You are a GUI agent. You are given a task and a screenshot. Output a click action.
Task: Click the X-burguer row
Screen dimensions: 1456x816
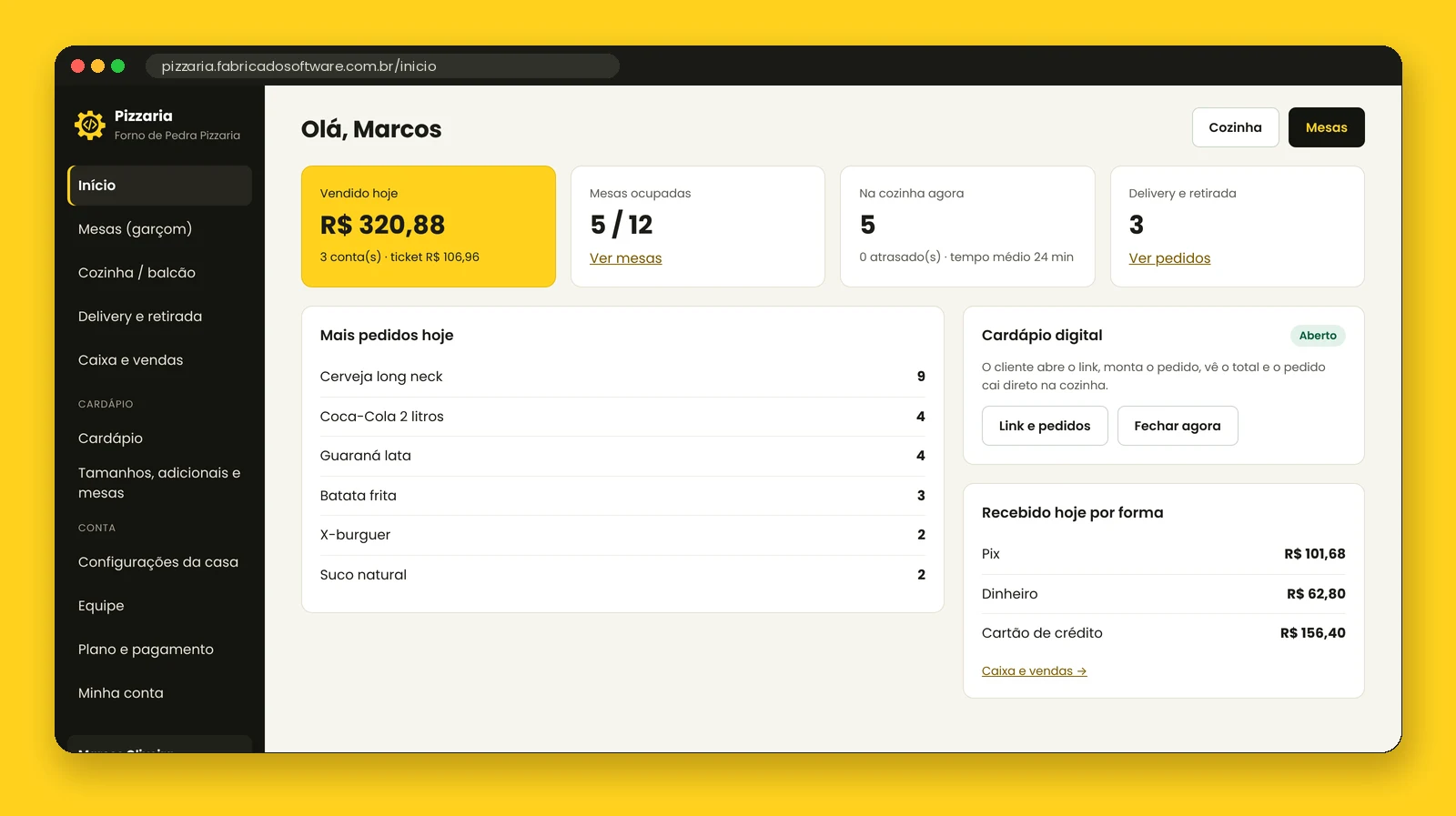(x=622, y=535)
